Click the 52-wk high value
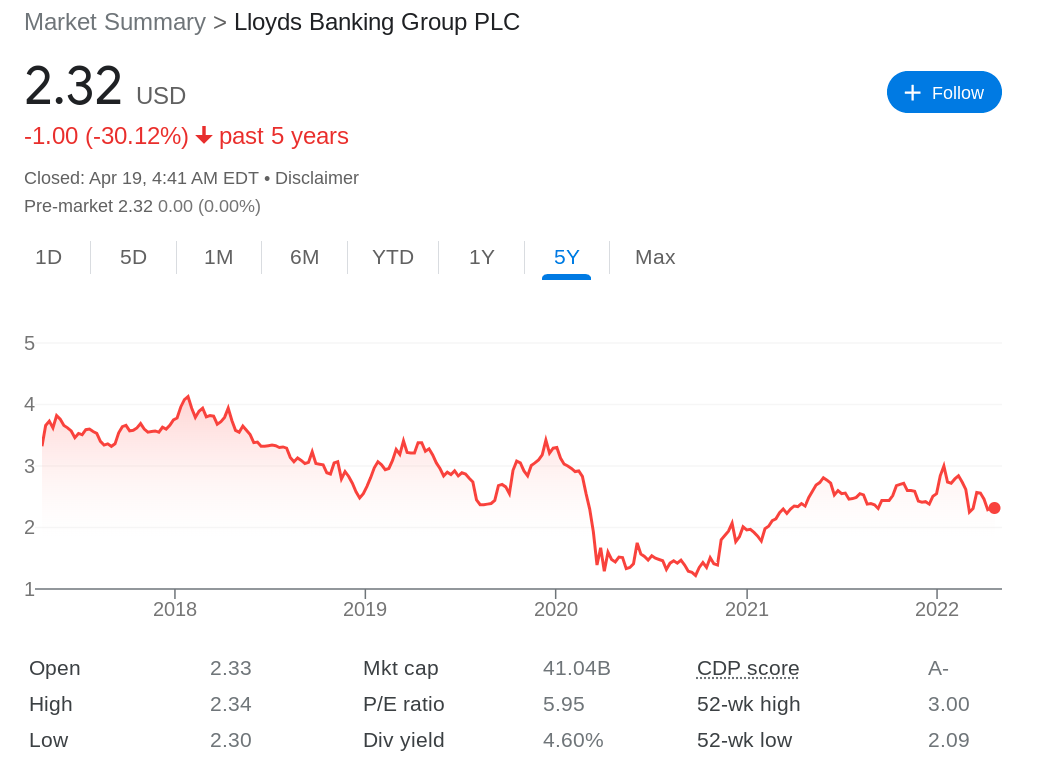 pyautogui.click(x=948, y=704)
